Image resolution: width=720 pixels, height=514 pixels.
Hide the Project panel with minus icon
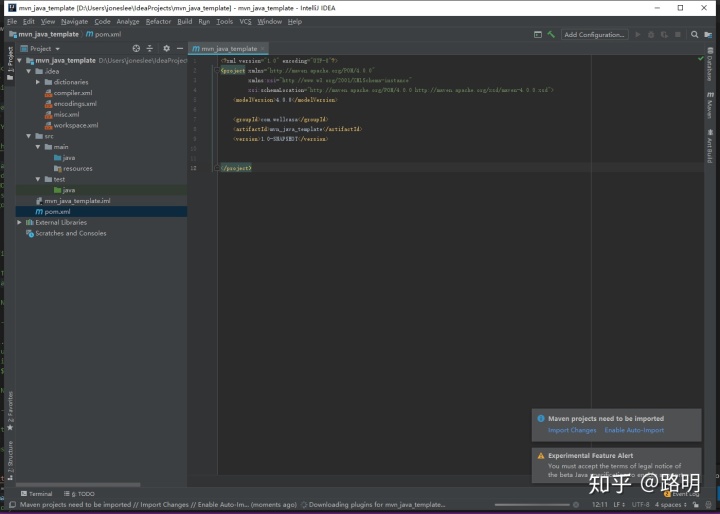tap(180, 48)
